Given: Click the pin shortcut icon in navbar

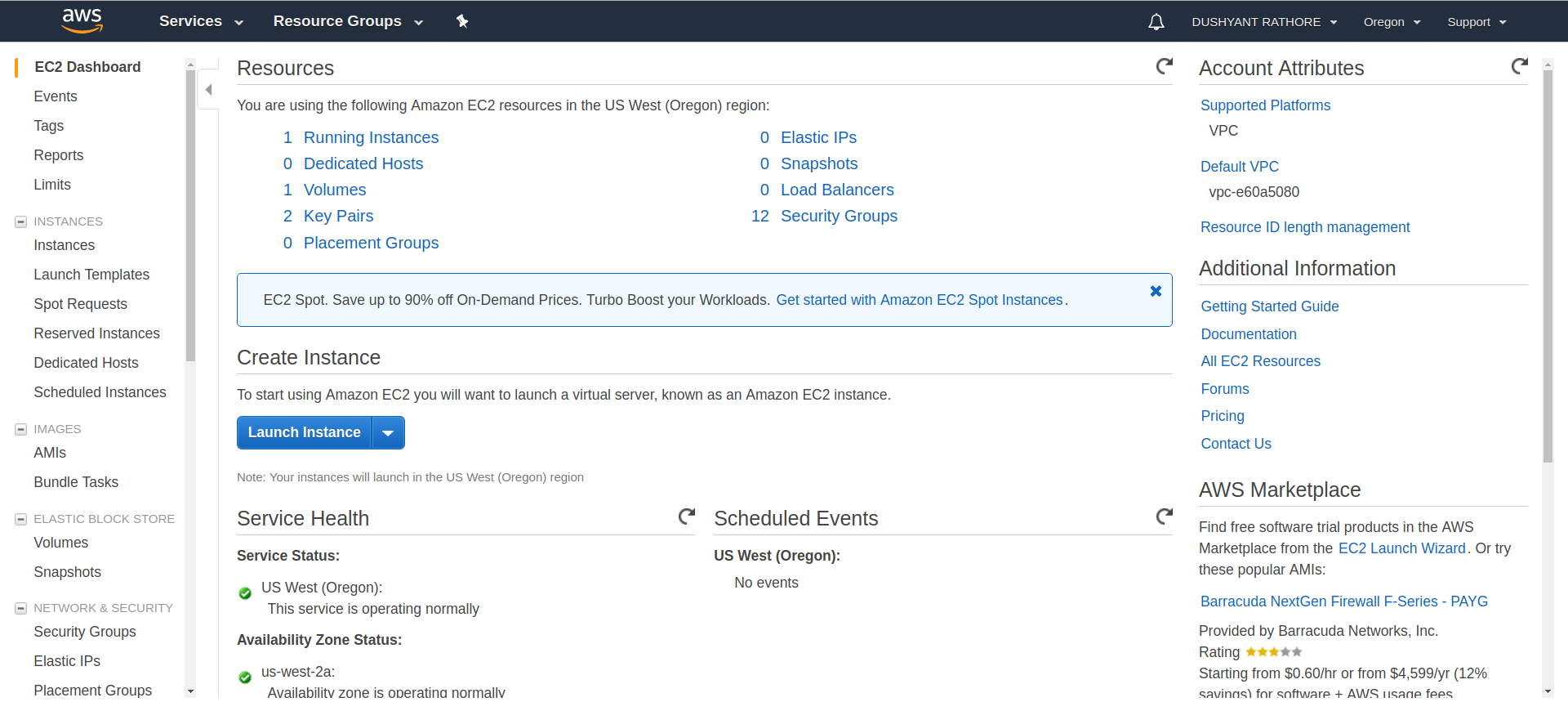Looking at the screenshot, I should 462,21.
